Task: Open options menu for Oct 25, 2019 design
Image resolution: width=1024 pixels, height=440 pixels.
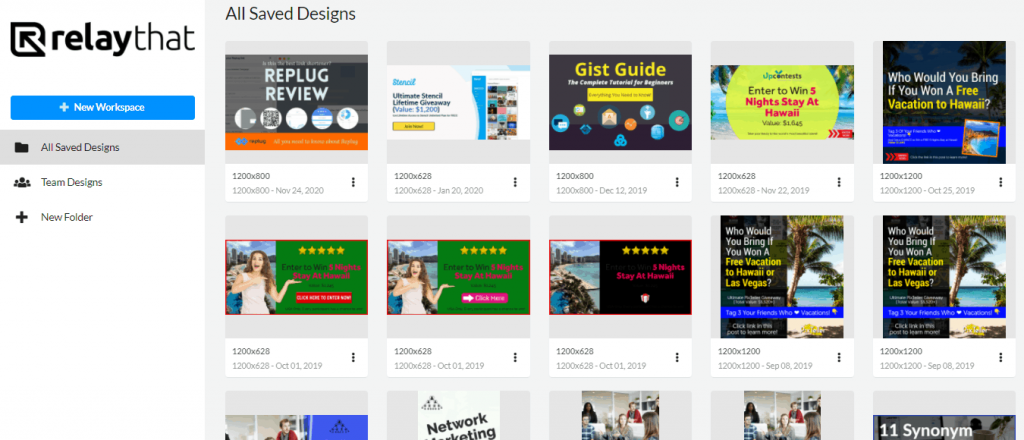Action: pyautogui.click(x=1000, y=182)
